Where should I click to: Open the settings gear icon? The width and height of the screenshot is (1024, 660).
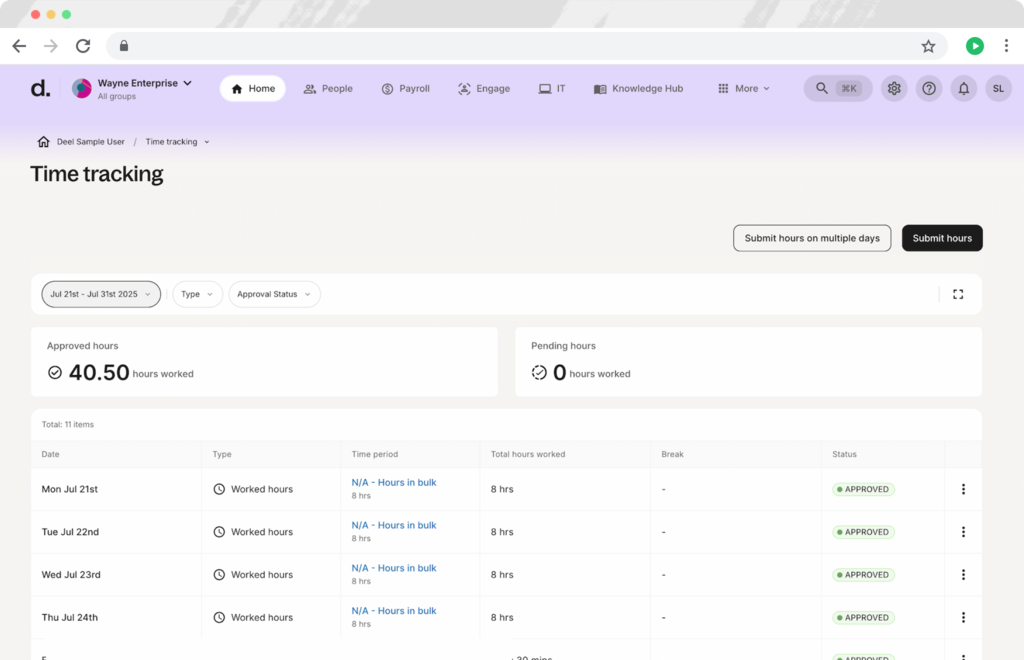[894, 89]
